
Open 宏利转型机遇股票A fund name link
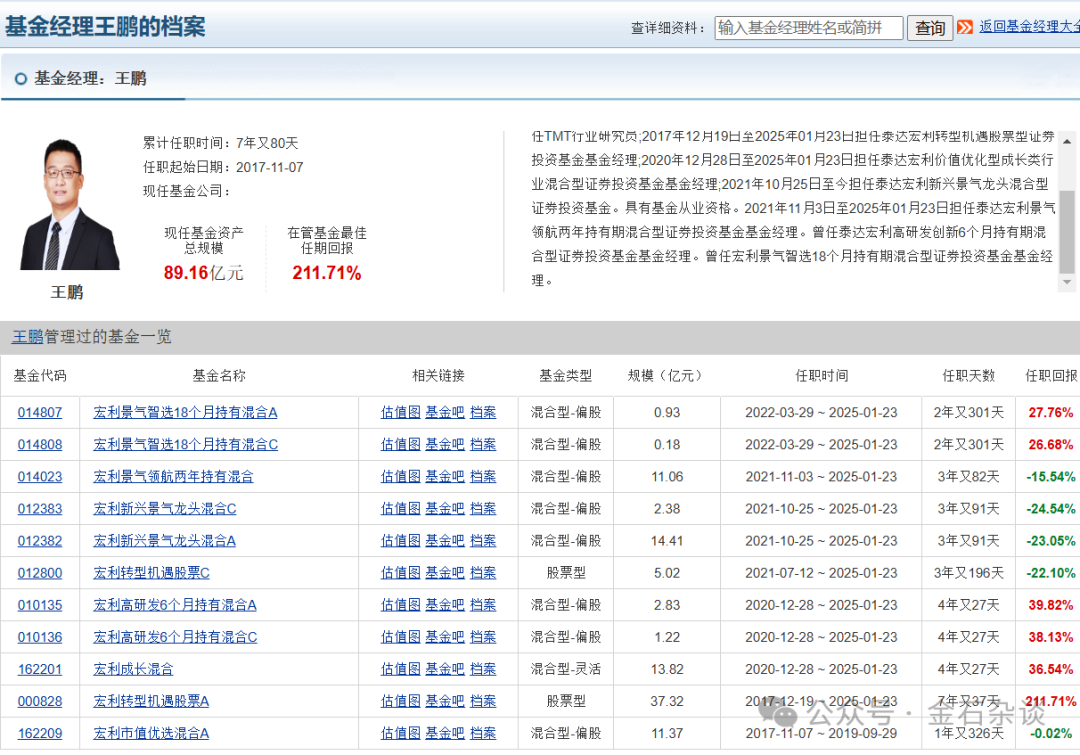(151, 701)
